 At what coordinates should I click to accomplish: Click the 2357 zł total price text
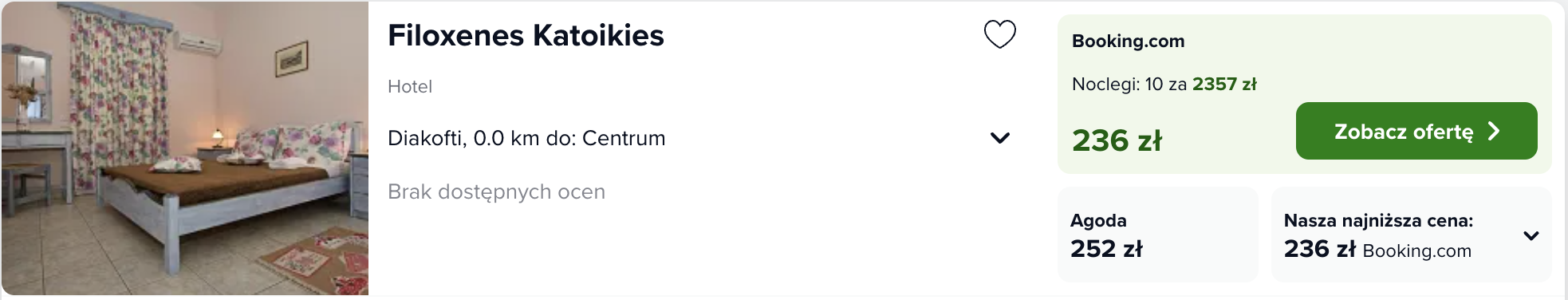[1224, 84]
